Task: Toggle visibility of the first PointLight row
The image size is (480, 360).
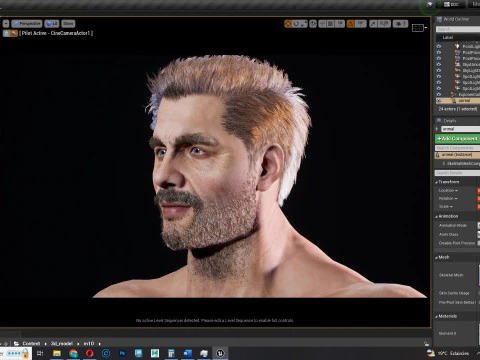Action: [439, 46]
